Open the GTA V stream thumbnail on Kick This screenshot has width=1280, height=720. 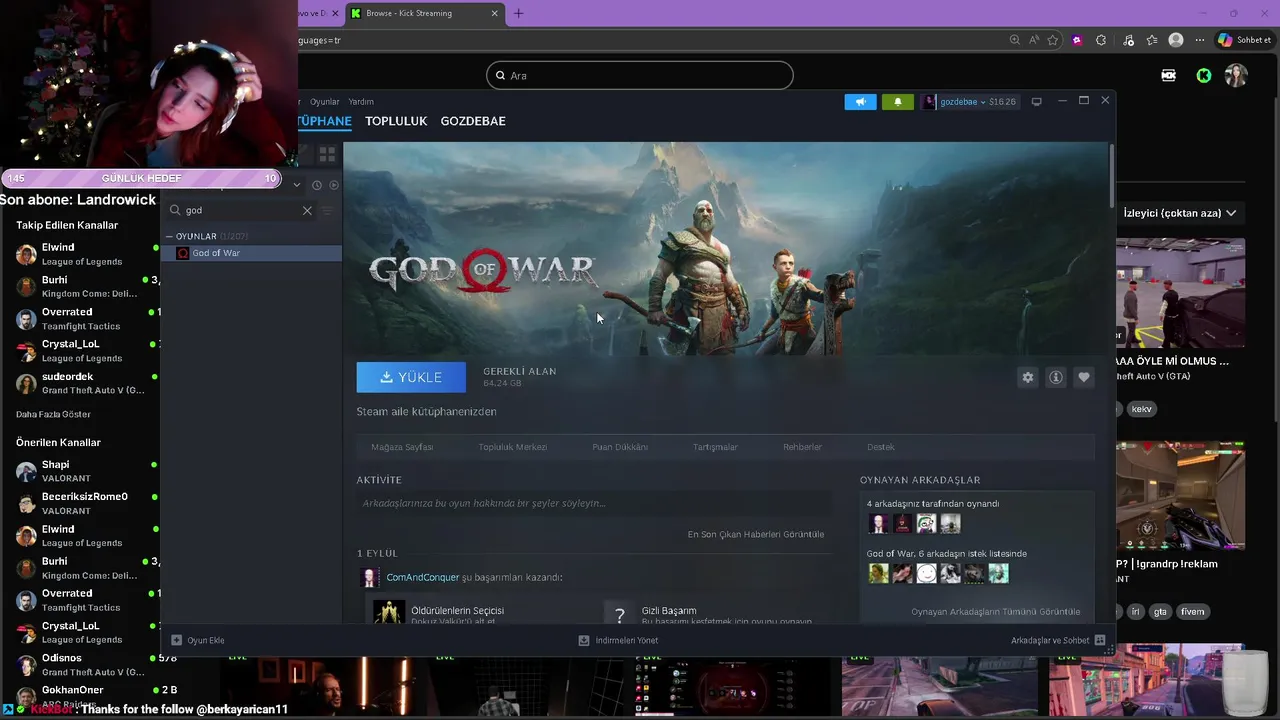pos(1181,292)
